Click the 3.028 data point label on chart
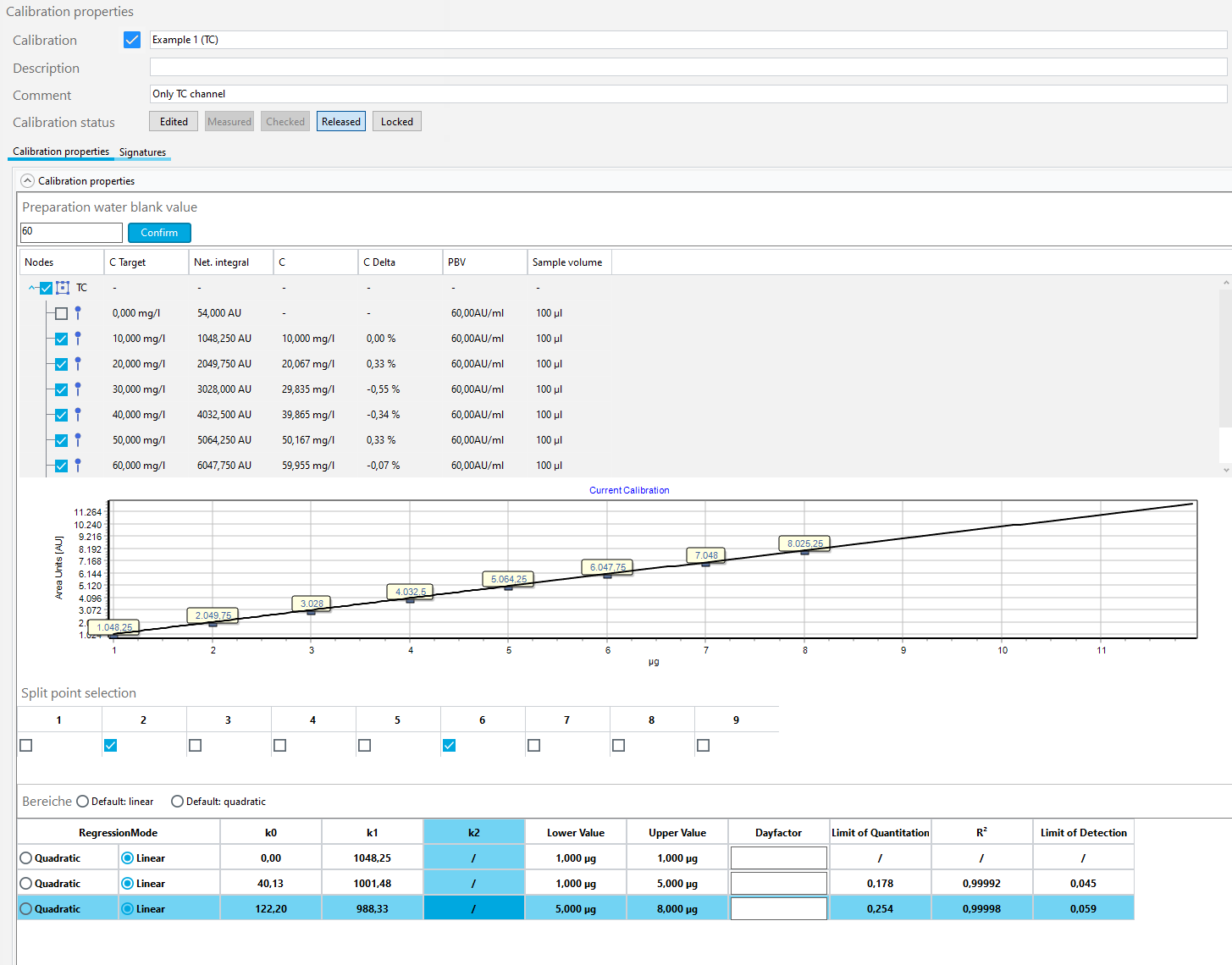 (x=312, y=604)
